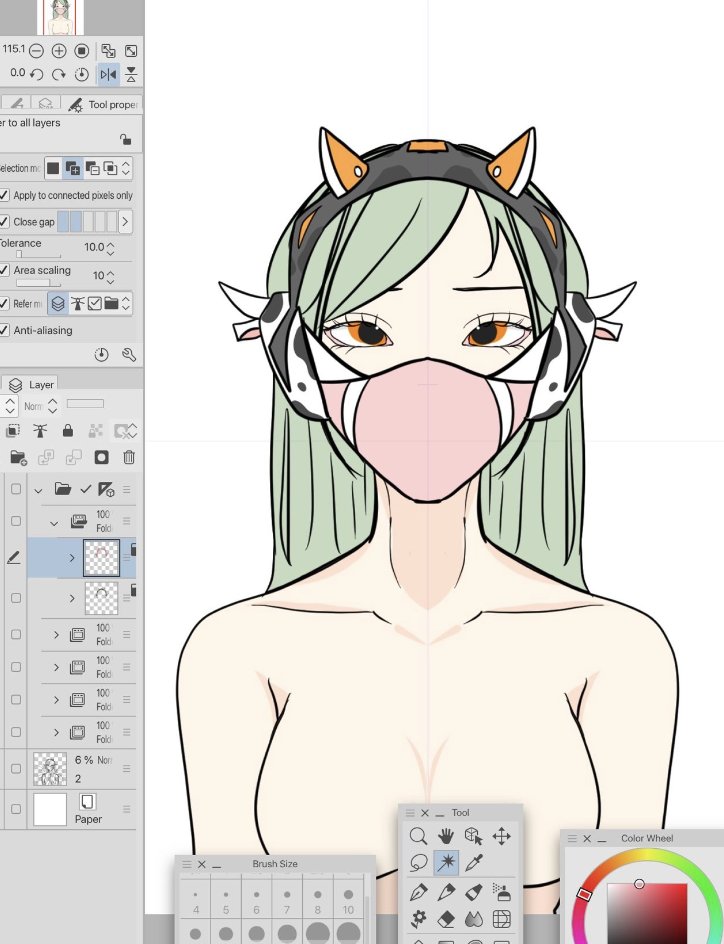
Task: Create a layer mask
Action: (101, 458)
